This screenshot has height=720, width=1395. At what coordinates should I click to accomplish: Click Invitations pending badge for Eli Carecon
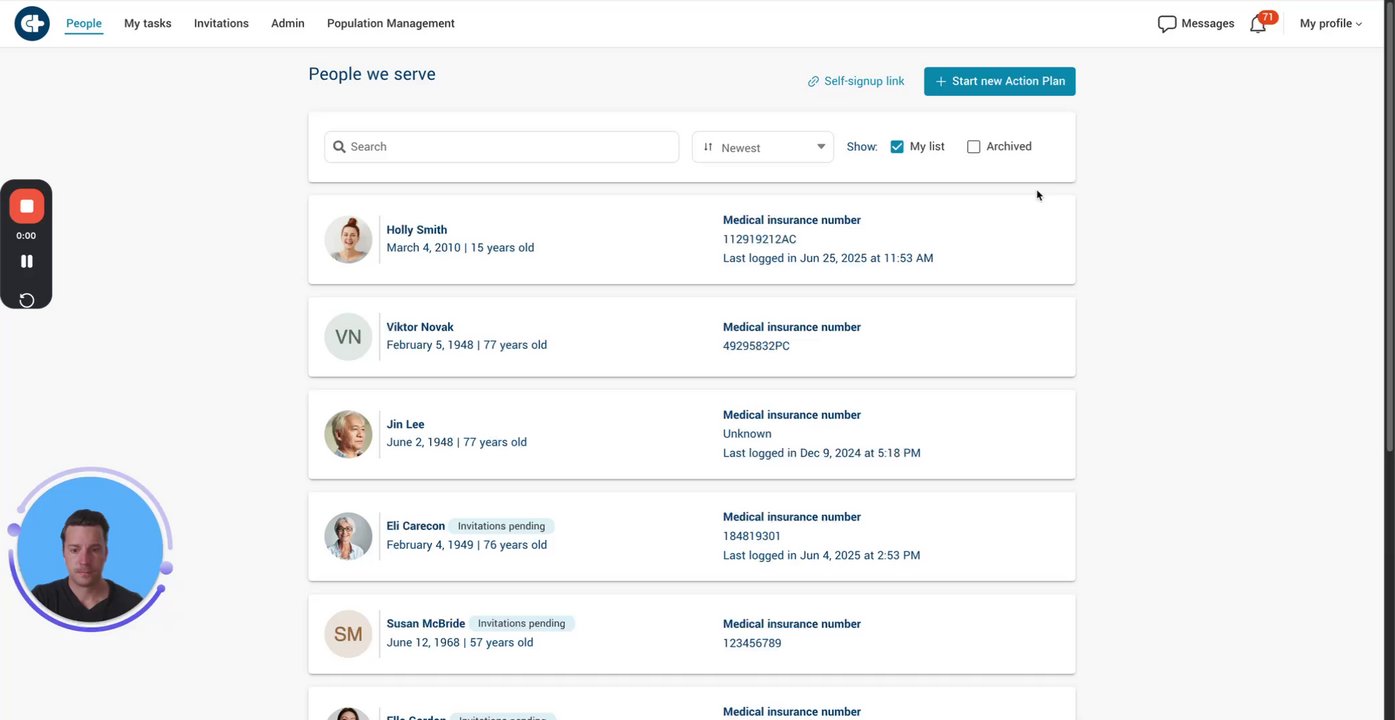tap(501, 526)
